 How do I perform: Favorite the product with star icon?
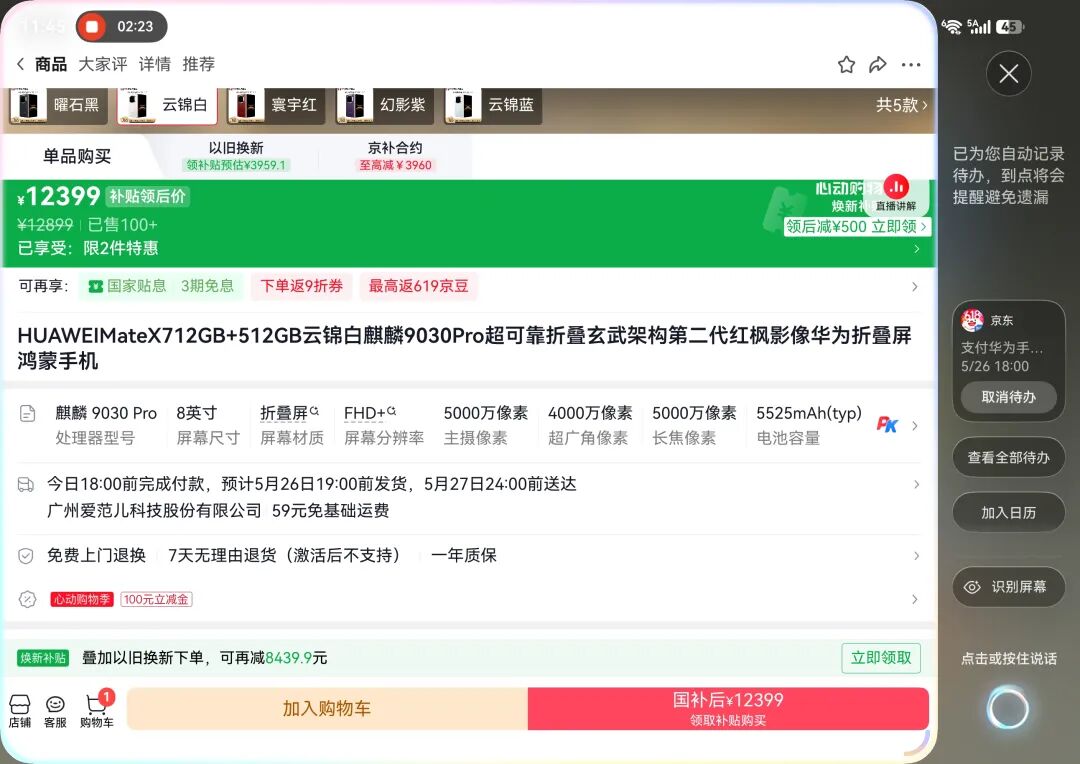[x=847, y=65]
